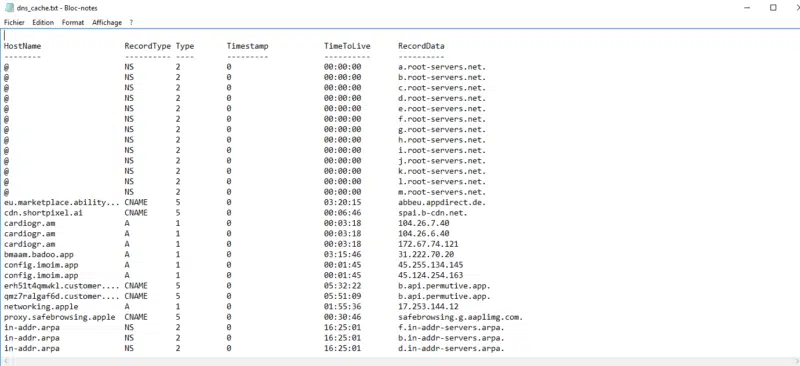Click d.root-servers.net. entry
The width and height of the screenshot is (800, 366).
[442, 98]
